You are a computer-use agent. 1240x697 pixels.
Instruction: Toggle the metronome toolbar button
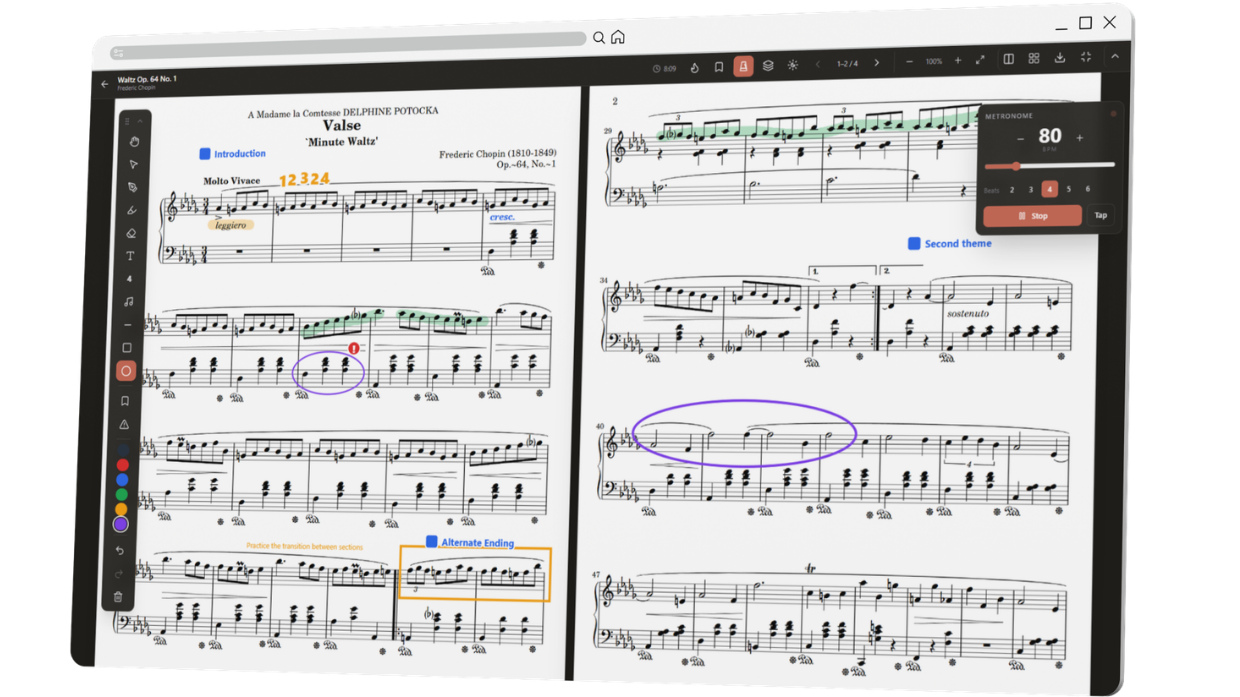pos(743,66)
